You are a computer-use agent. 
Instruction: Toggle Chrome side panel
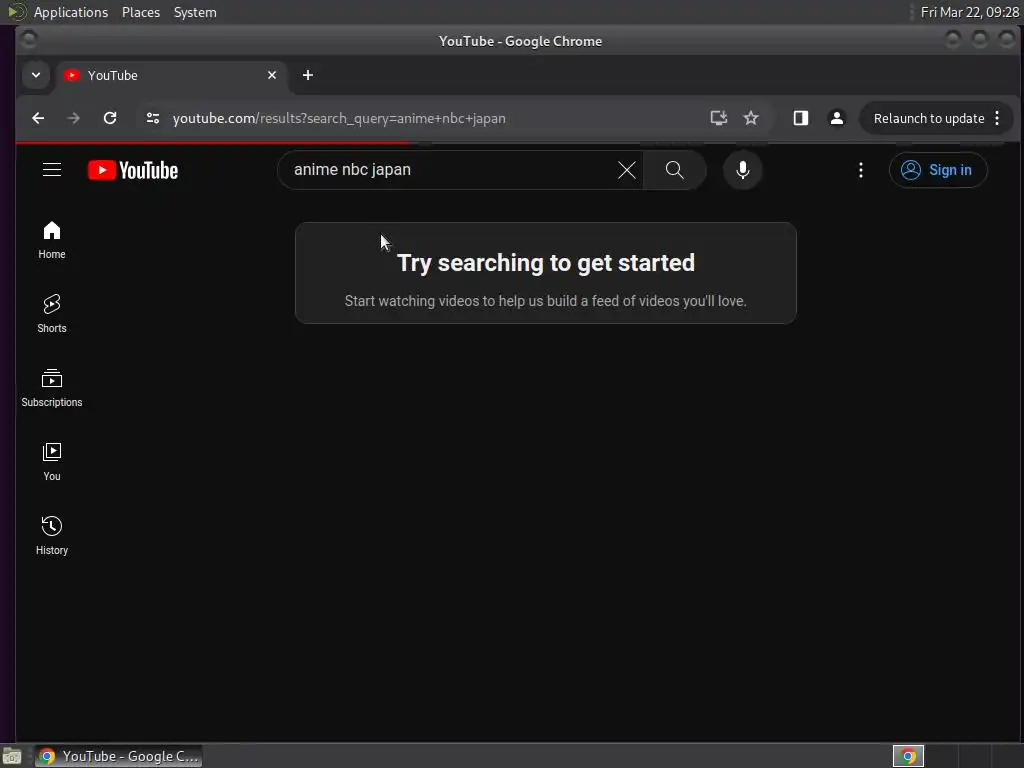pos(801,118)
